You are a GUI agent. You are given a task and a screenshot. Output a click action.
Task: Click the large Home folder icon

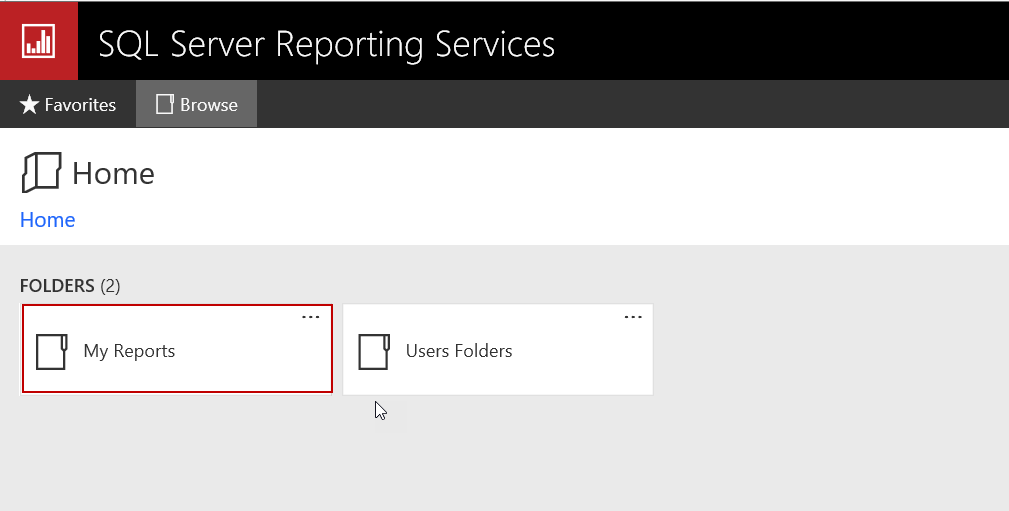pos(41,173)
